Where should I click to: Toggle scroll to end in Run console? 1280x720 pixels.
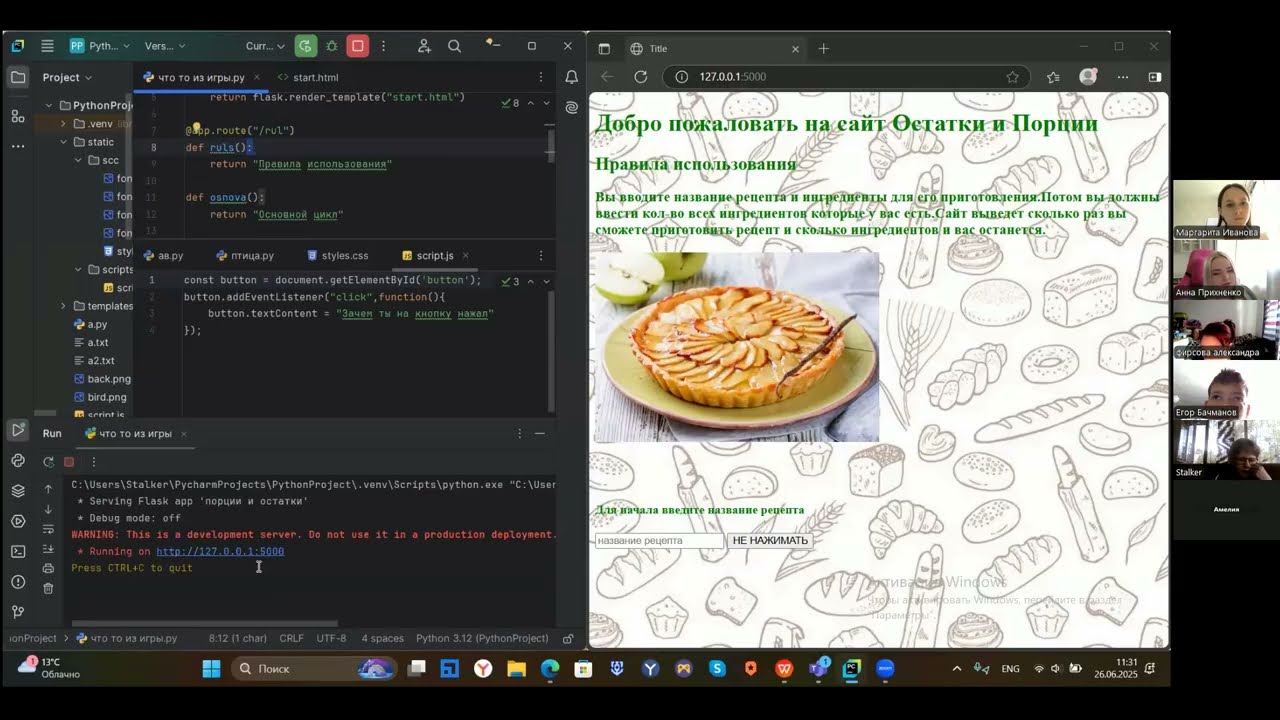click(48, 549)
